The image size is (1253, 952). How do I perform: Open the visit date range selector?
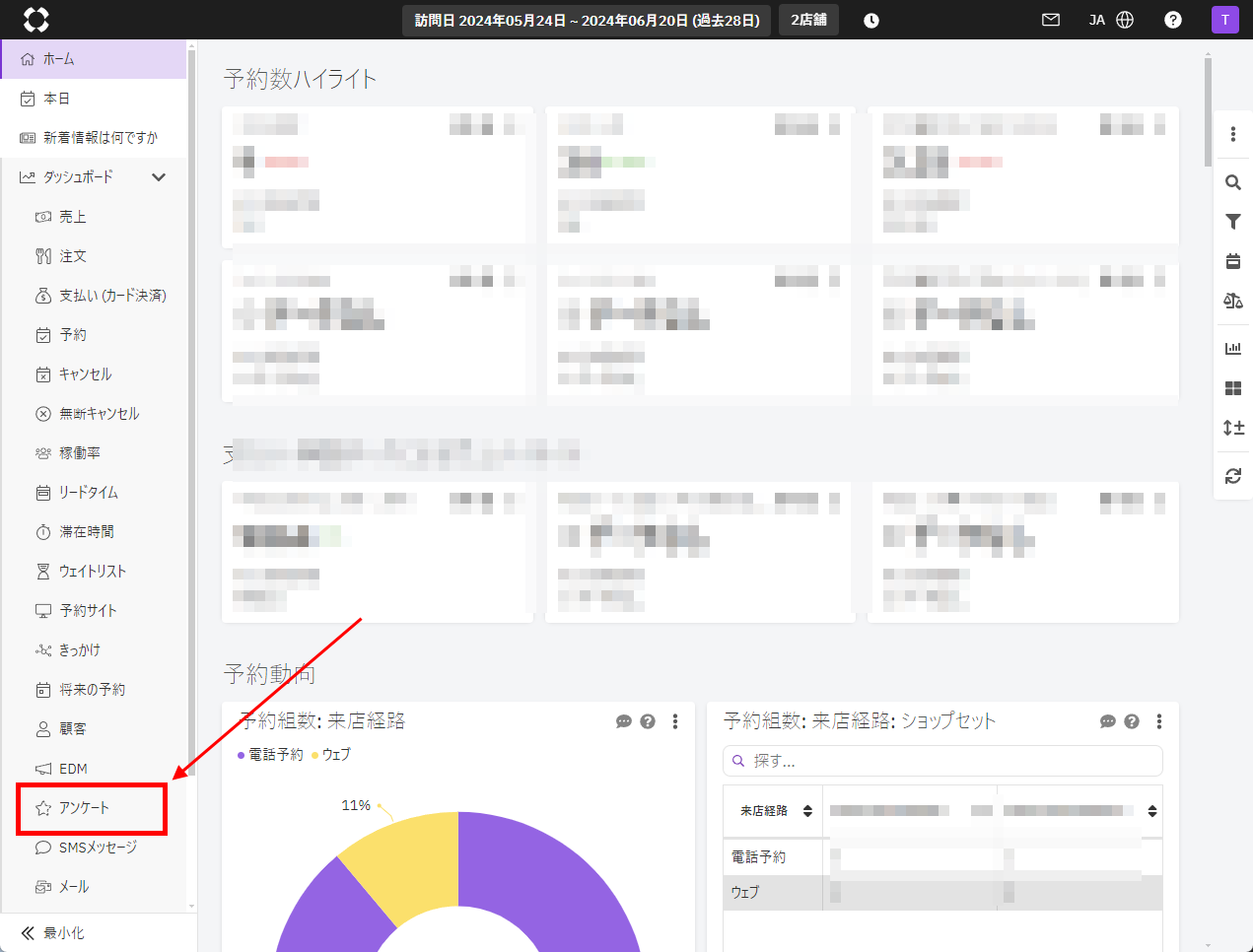(x=588, y=20)
